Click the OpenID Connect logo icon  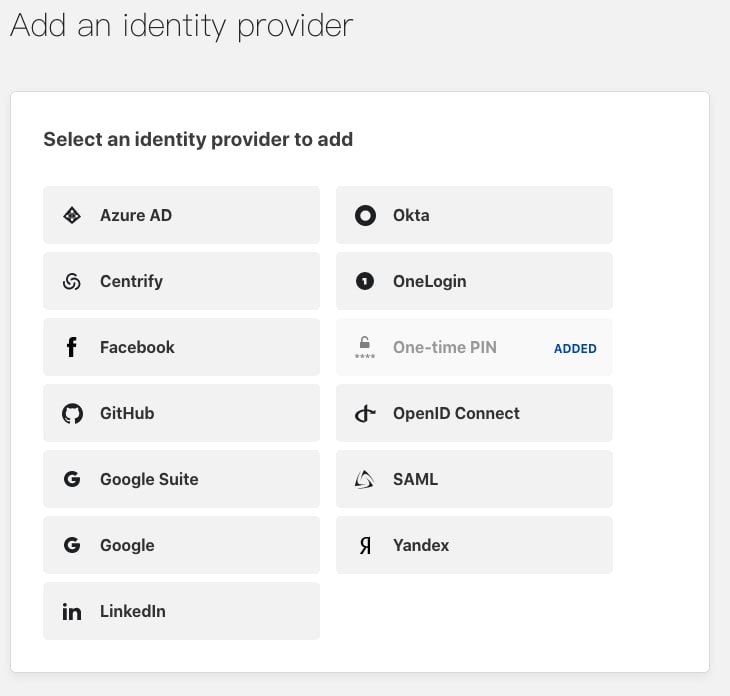365,413
